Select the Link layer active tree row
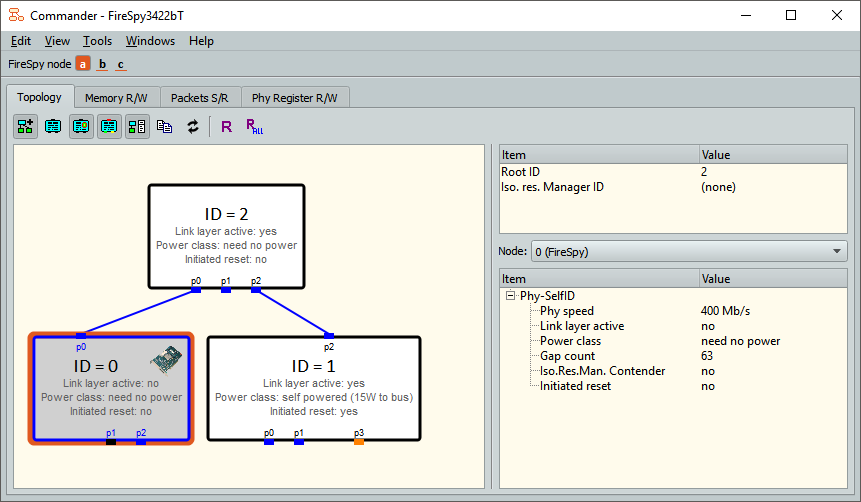This screenshot has width=861, height=502. tap(673, 326)
